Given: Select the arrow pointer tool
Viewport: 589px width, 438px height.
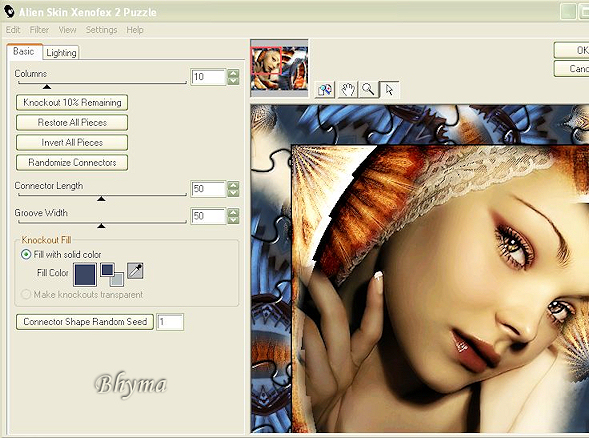Looking at the screenshot, I should (x=389, y=90).
